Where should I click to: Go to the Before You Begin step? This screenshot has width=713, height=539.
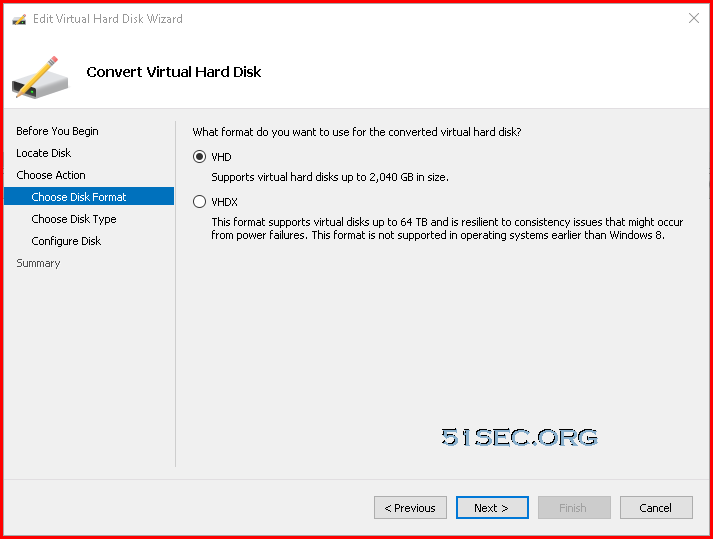(x=57, y=131)
